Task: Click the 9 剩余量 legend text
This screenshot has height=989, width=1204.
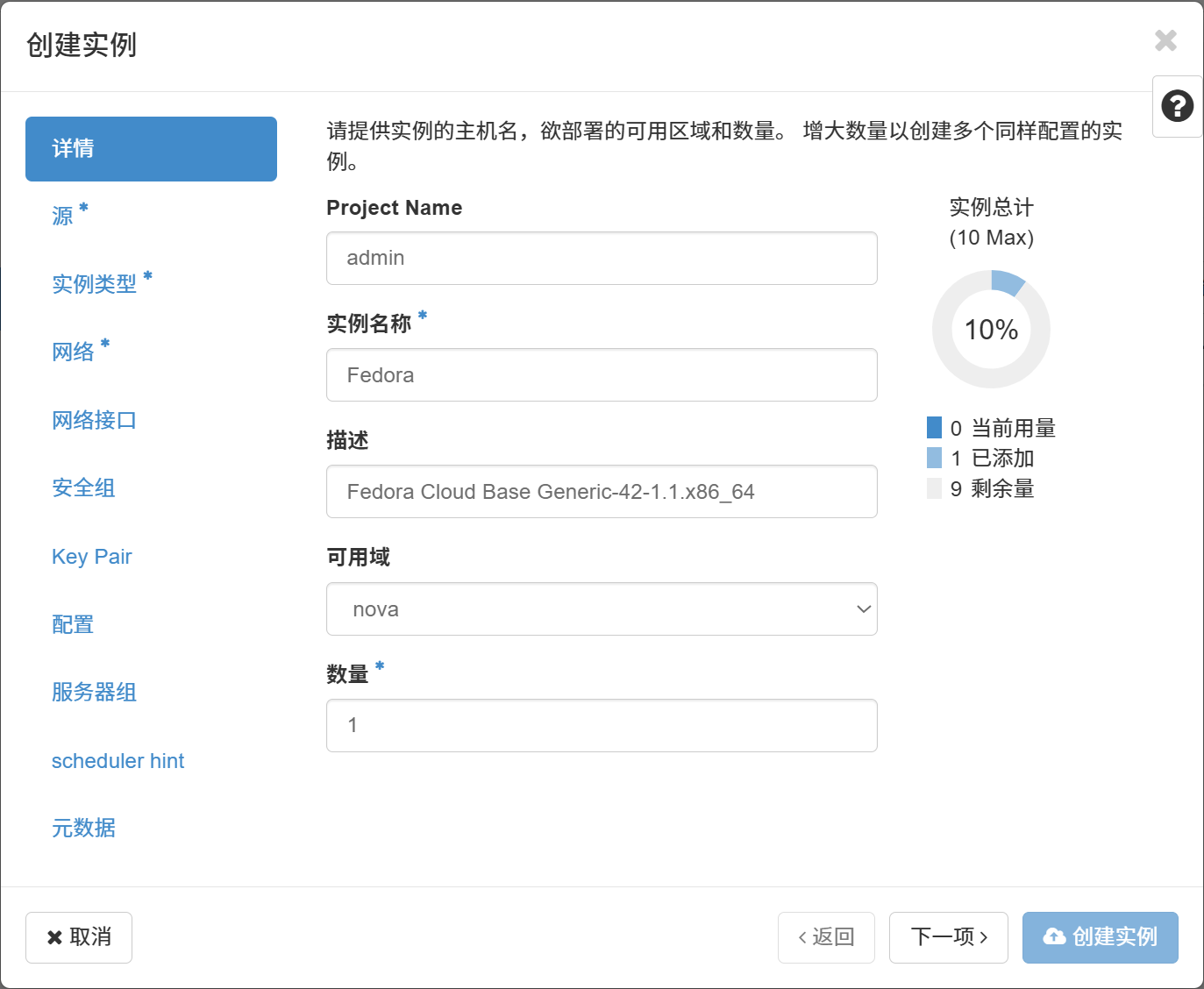Action: coord(993,488)
